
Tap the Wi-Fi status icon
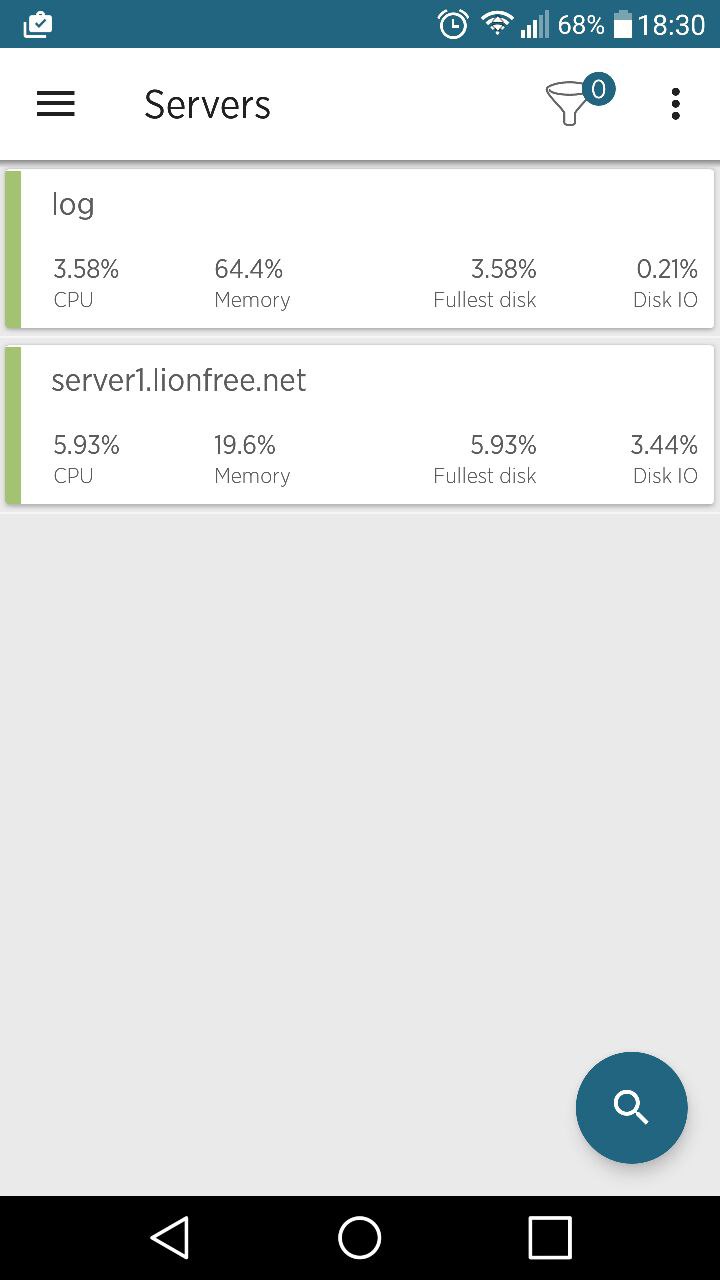click(496, 24)
